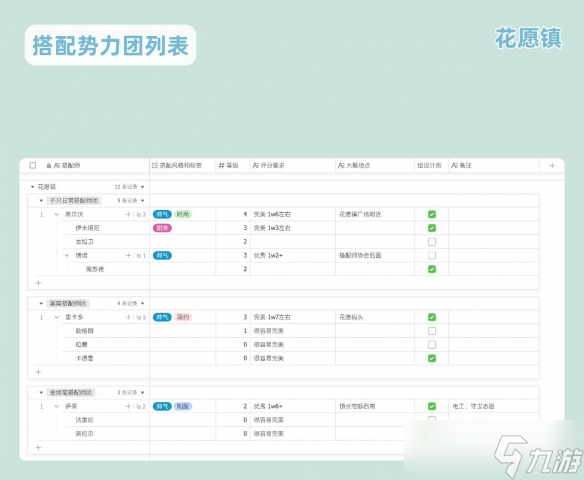Select the 拉黎 name cell
Viewport: 584px width, 480px height.
pos(105,344)
